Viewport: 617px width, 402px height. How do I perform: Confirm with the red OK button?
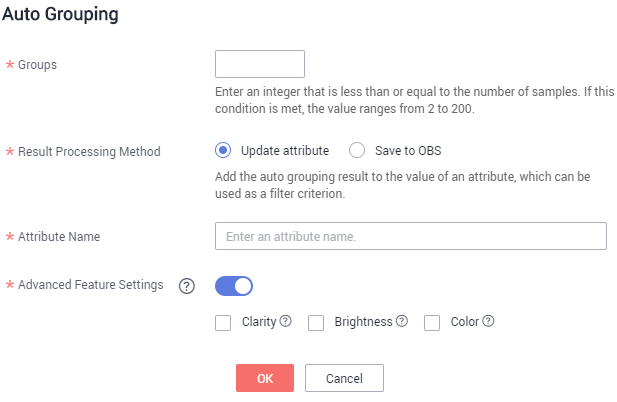[x=265, y=378]
